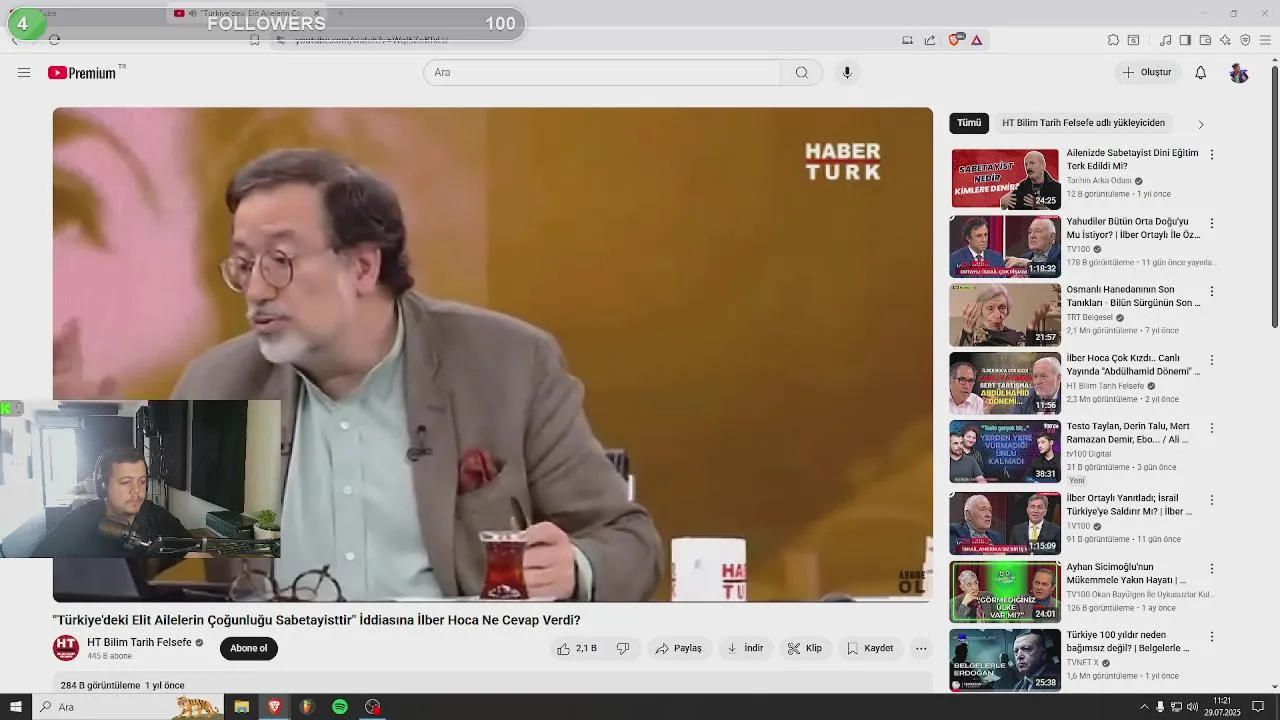Open 'Ayhan Sicimoğlu'nun Mükemmele Yakın Hayatı' thumbnail

click(1005, 591)
